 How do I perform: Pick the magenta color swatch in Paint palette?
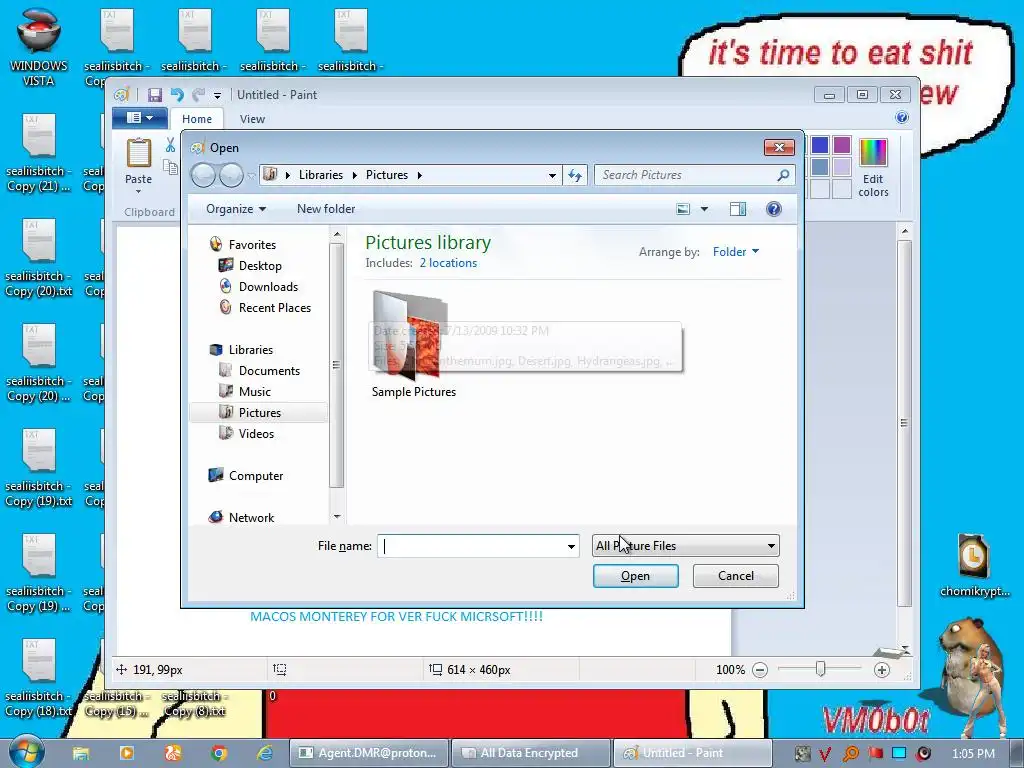pyautogui.click(x=842, y=144)
